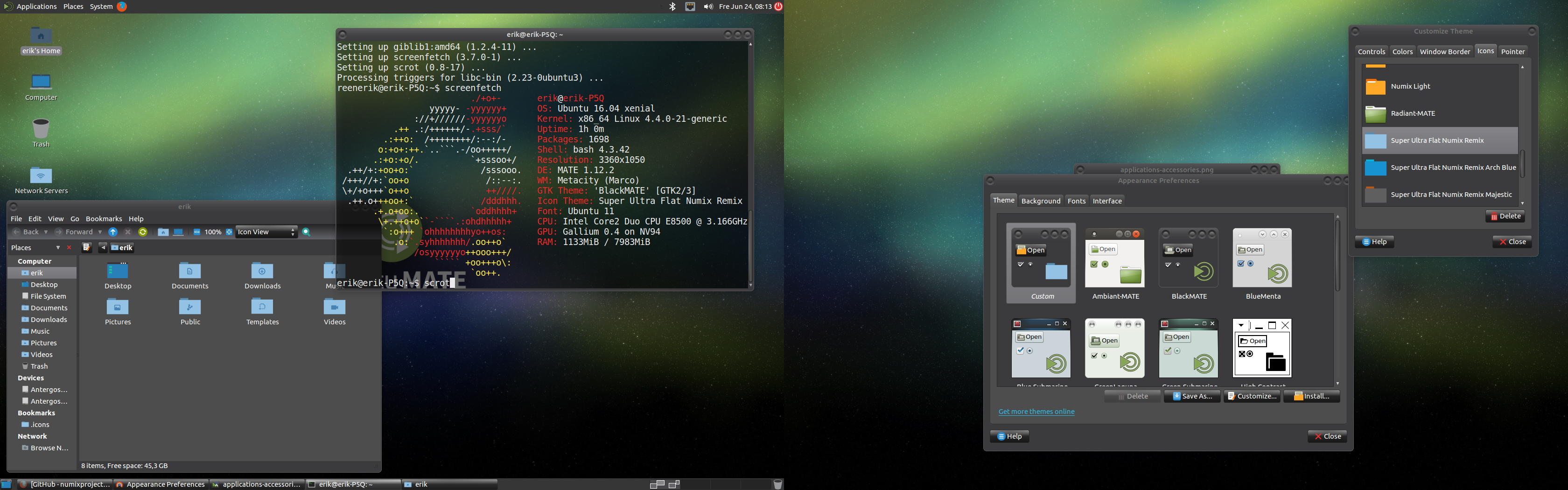
Task: Open the File menu in file manager
Action: click(x=16, y=218)
